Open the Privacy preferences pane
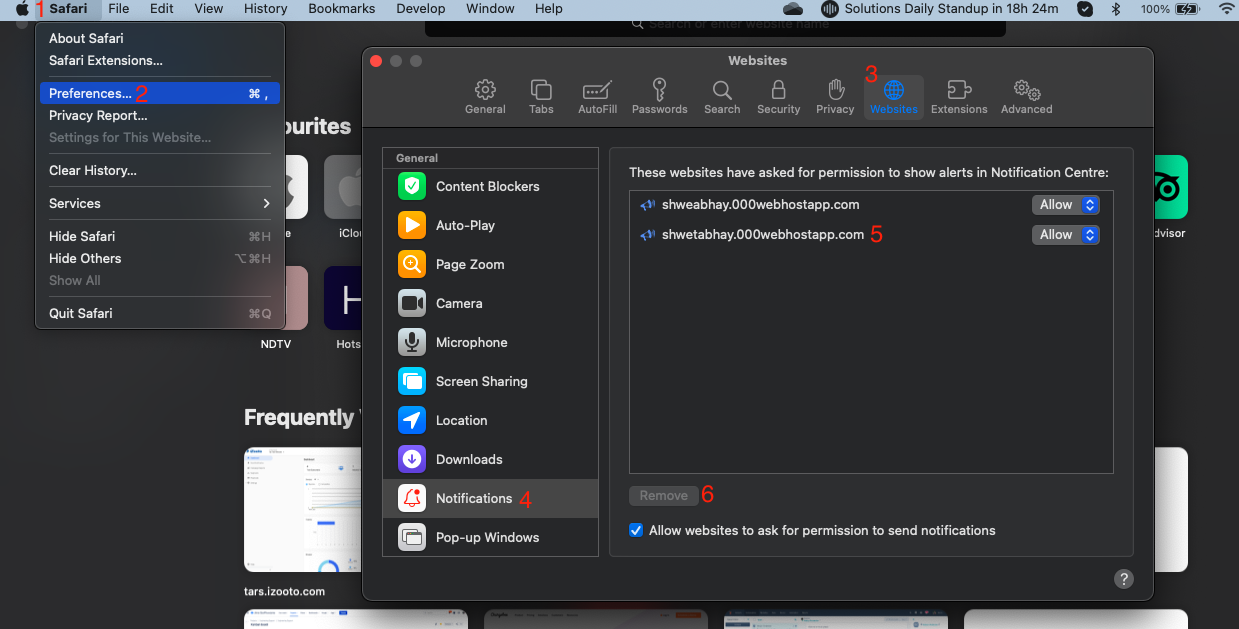This screenshot has height=629, width=1239. click(x=835, y=97)
